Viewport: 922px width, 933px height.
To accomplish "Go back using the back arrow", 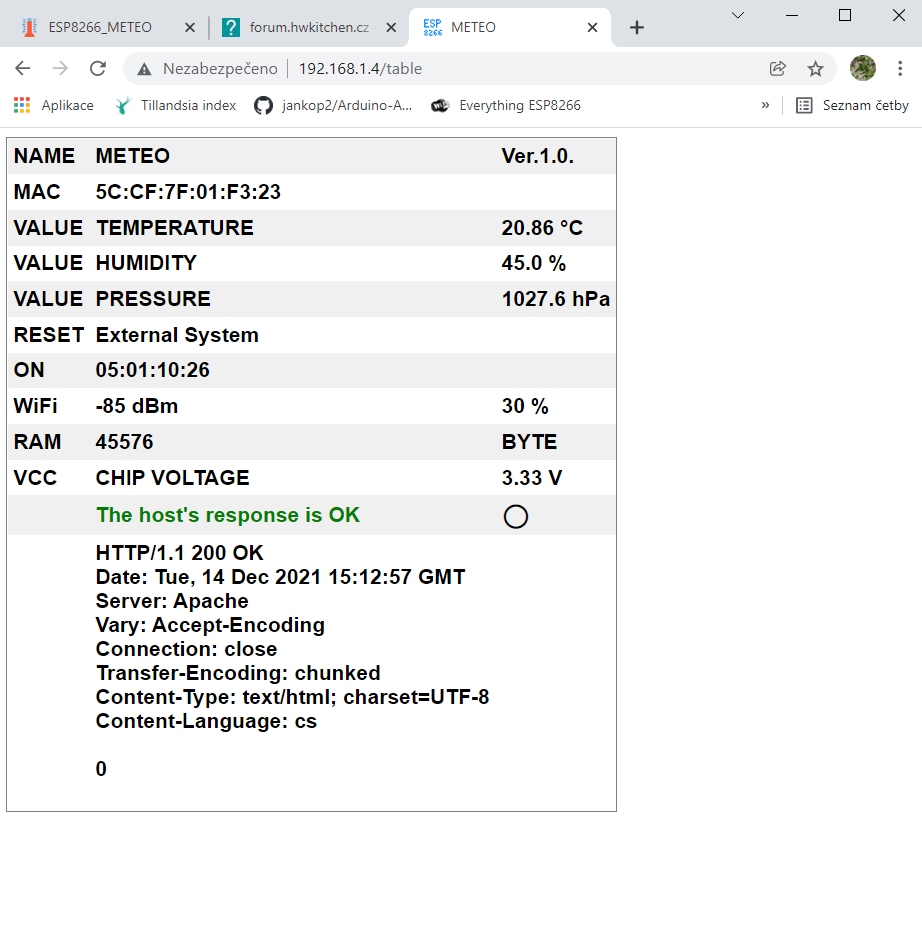I will (23, 68).
